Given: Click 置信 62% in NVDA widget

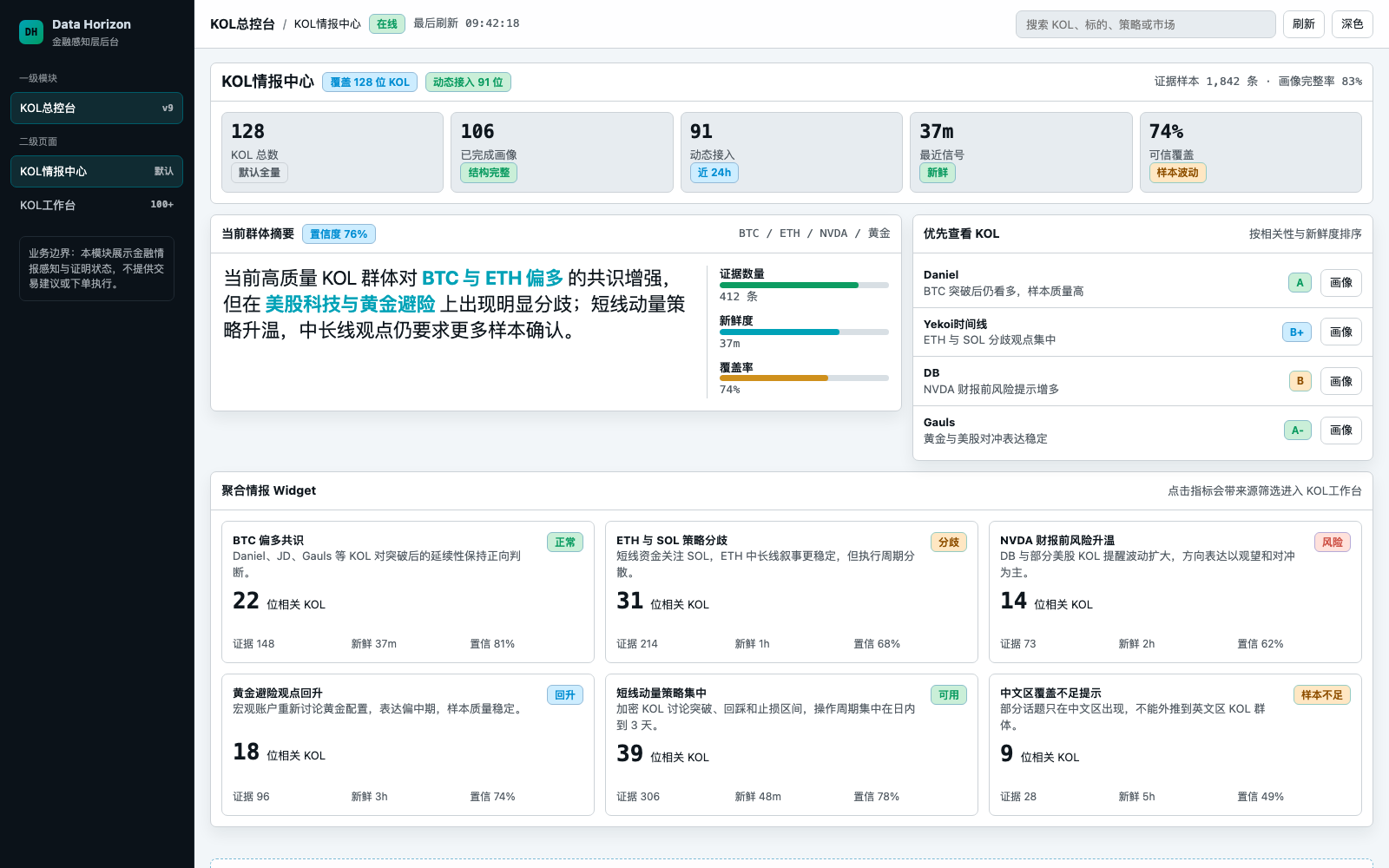Looking at the screenshot, I should 1260,644.
